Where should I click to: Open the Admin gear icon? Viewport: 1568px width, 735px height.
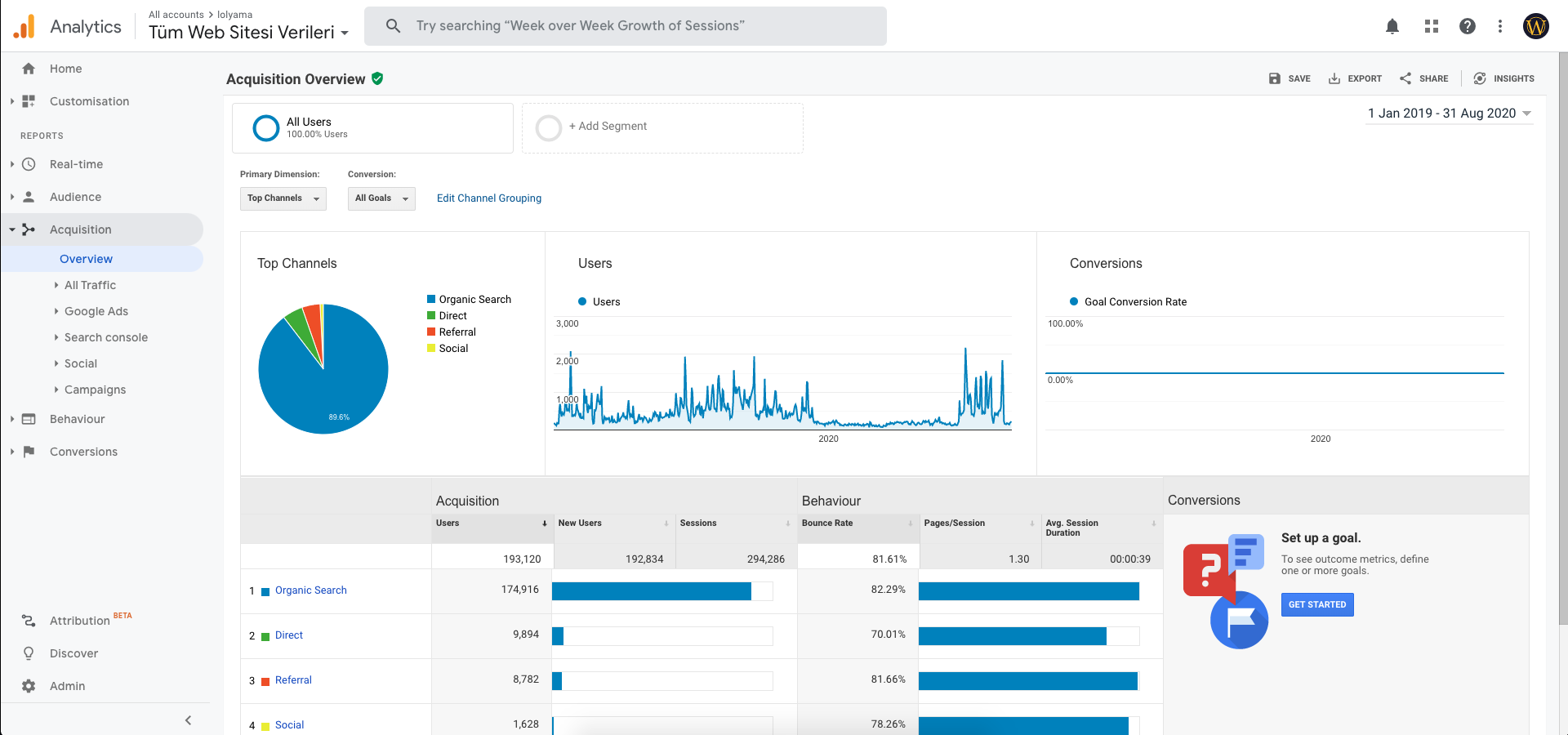[x=29, y=686]
